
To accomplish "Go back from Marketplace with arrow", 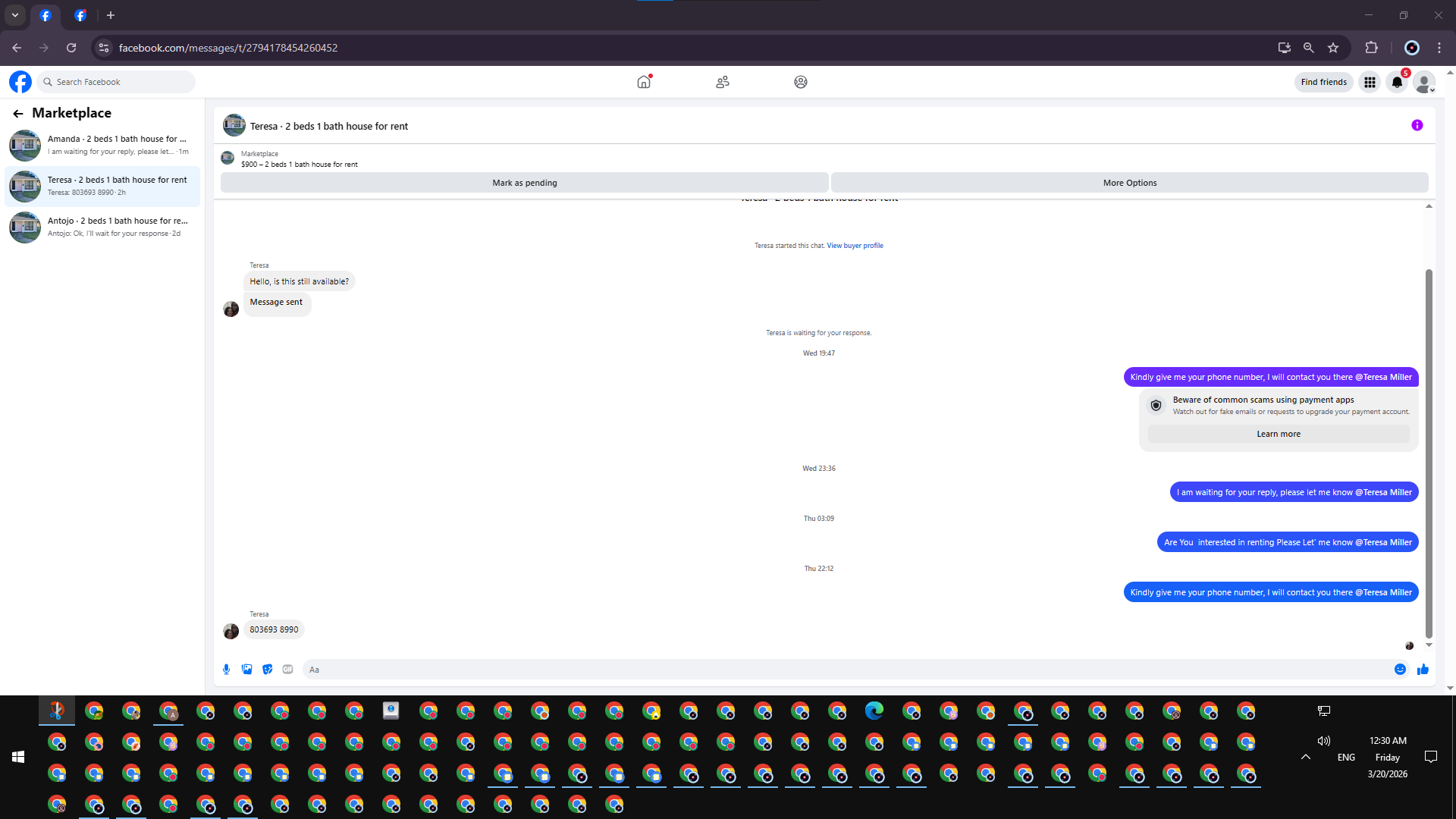I will pos(18,113).
